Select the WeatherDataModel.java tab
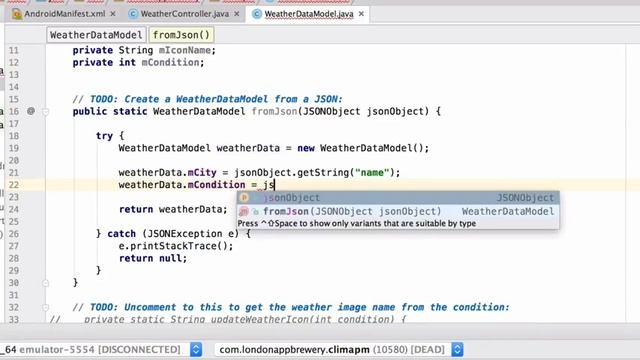 coord(309,14)
